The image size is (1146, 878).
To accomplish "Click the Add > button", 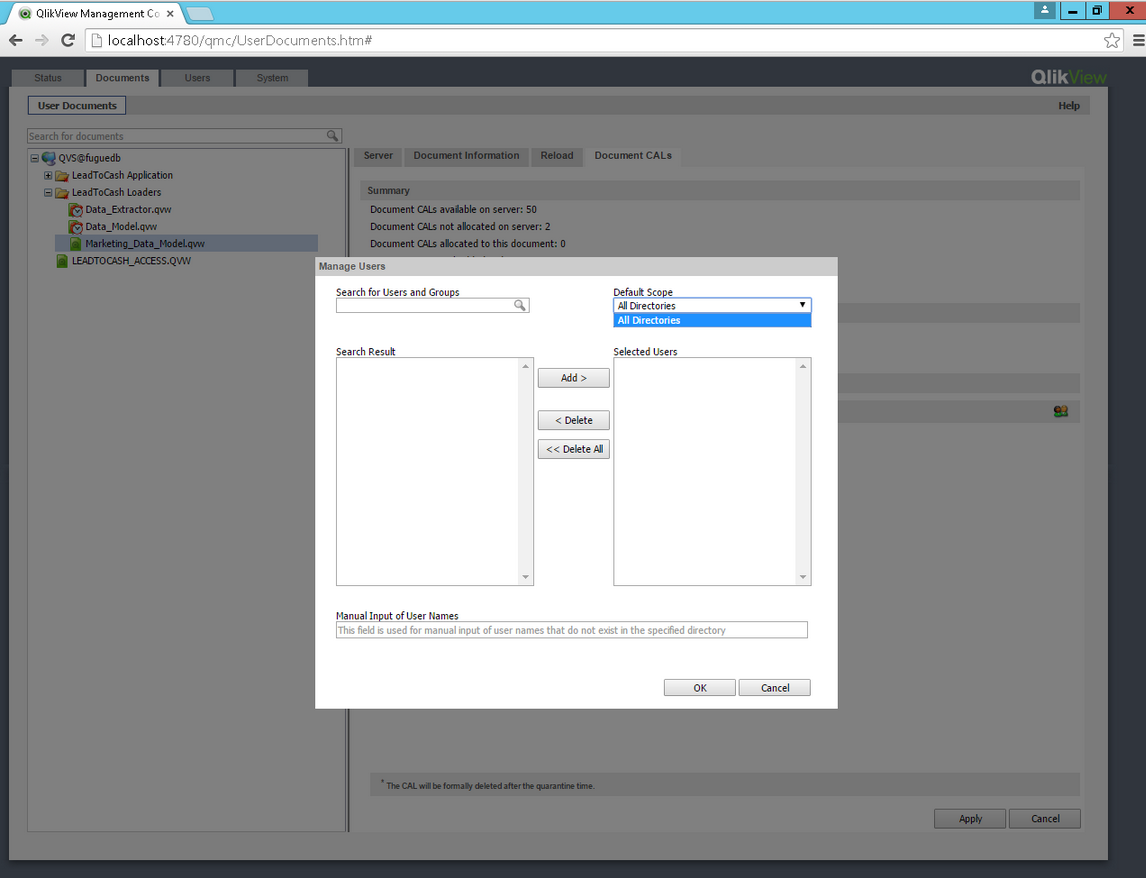I will [574, 378].
